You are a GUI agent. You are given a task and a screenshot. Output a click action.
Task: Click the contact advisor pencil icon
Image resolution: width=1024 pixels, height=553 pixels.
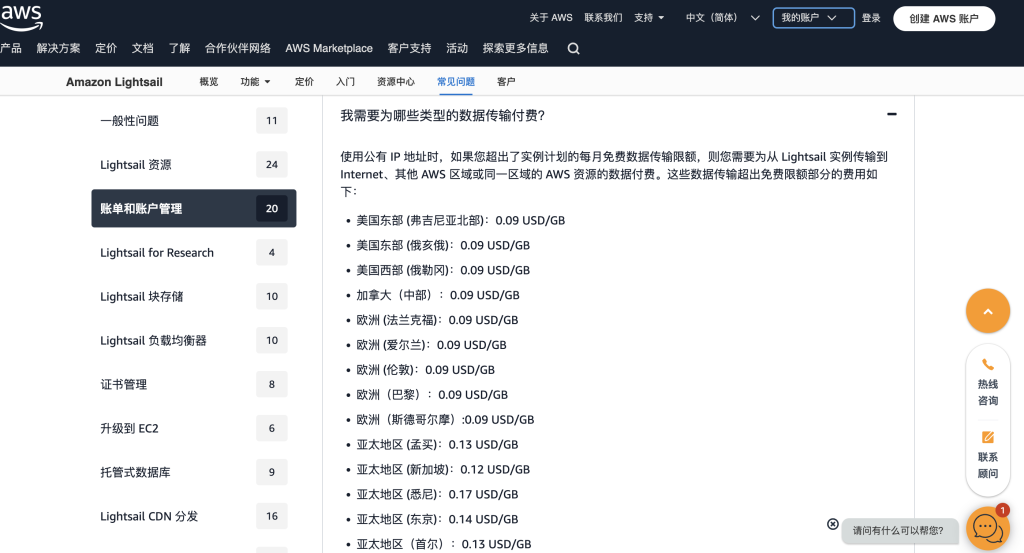point(987,437)
